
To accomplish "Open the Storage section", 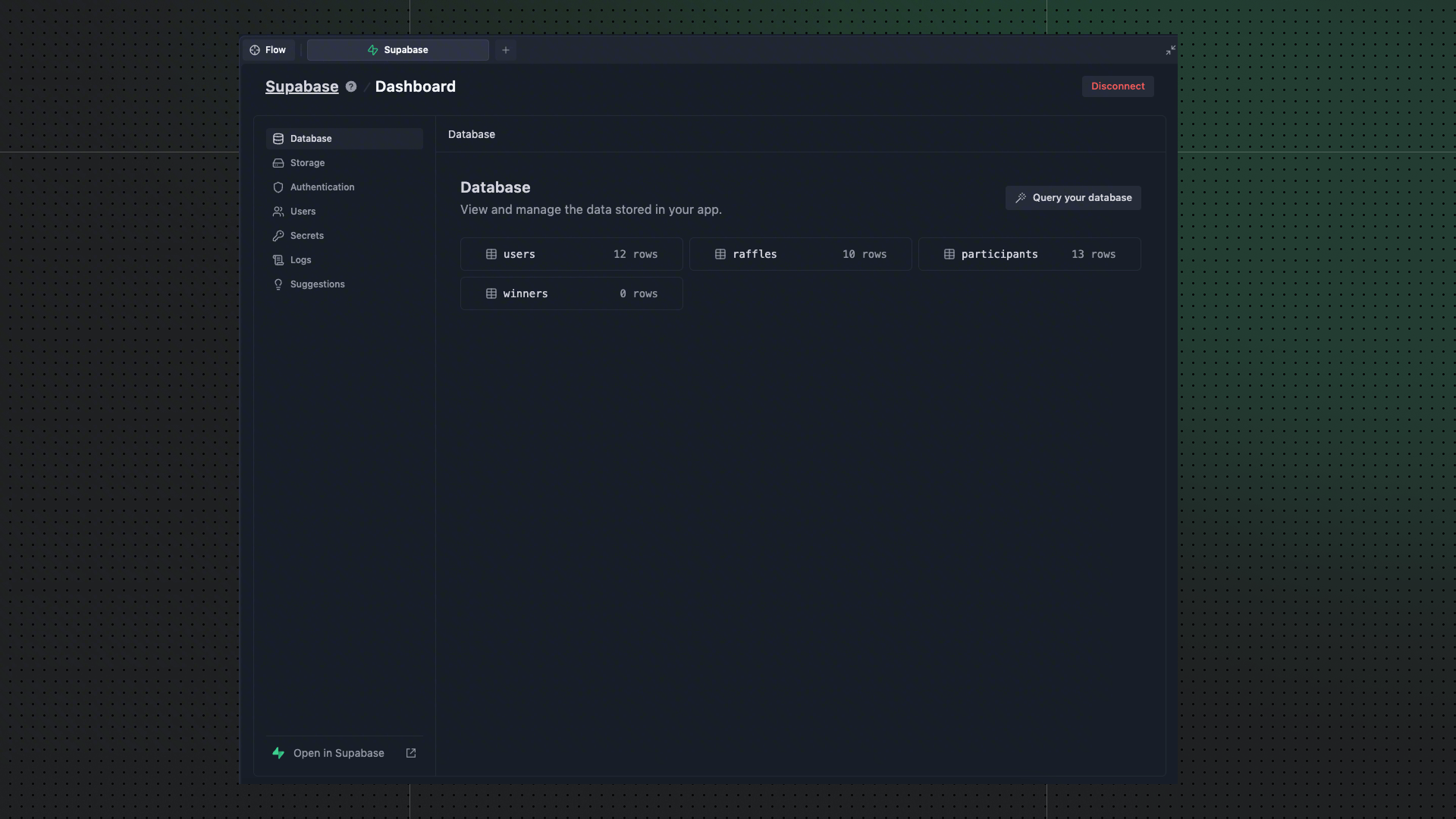I will [307, 162].
